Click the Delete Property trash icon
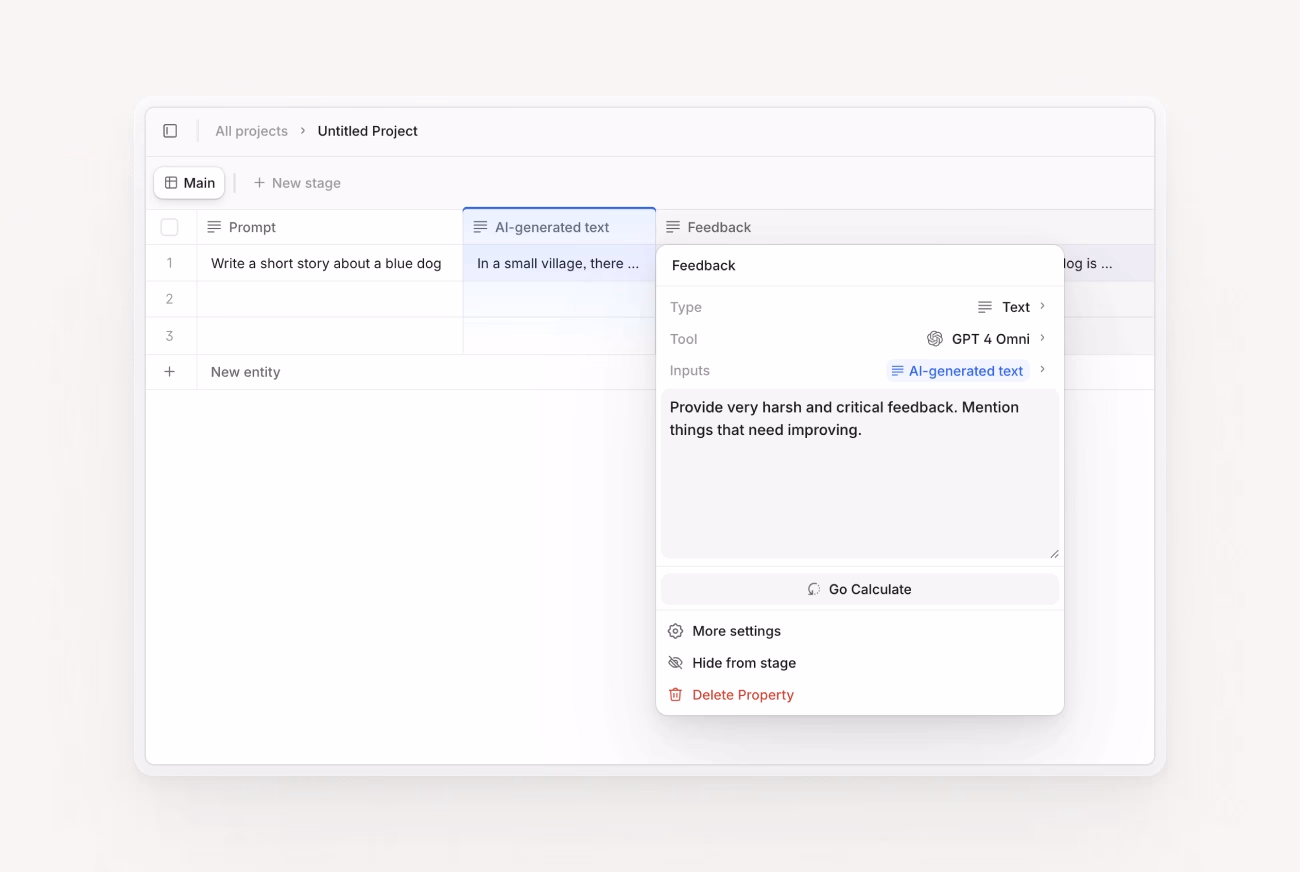1300x872 pixels. (x=675, y=695)
